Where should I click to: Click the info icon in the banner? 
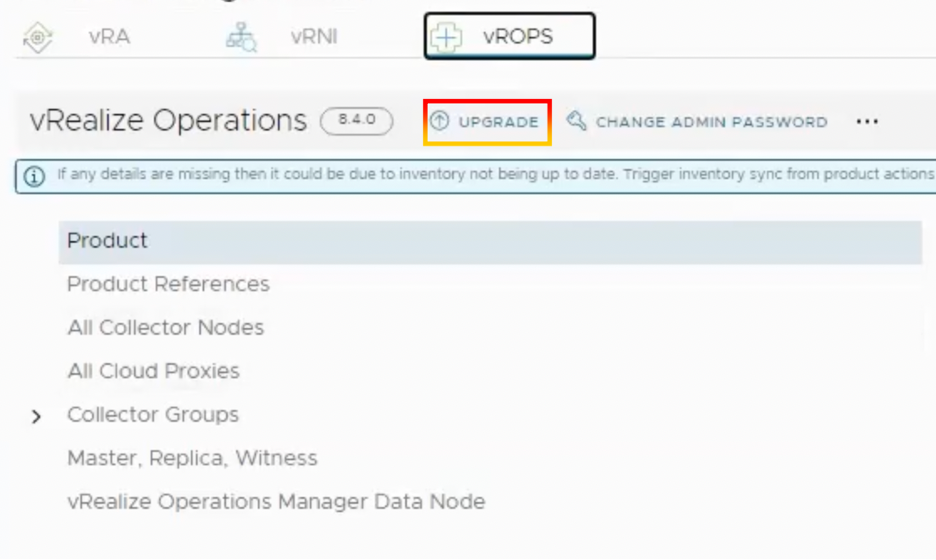point(34,176)
